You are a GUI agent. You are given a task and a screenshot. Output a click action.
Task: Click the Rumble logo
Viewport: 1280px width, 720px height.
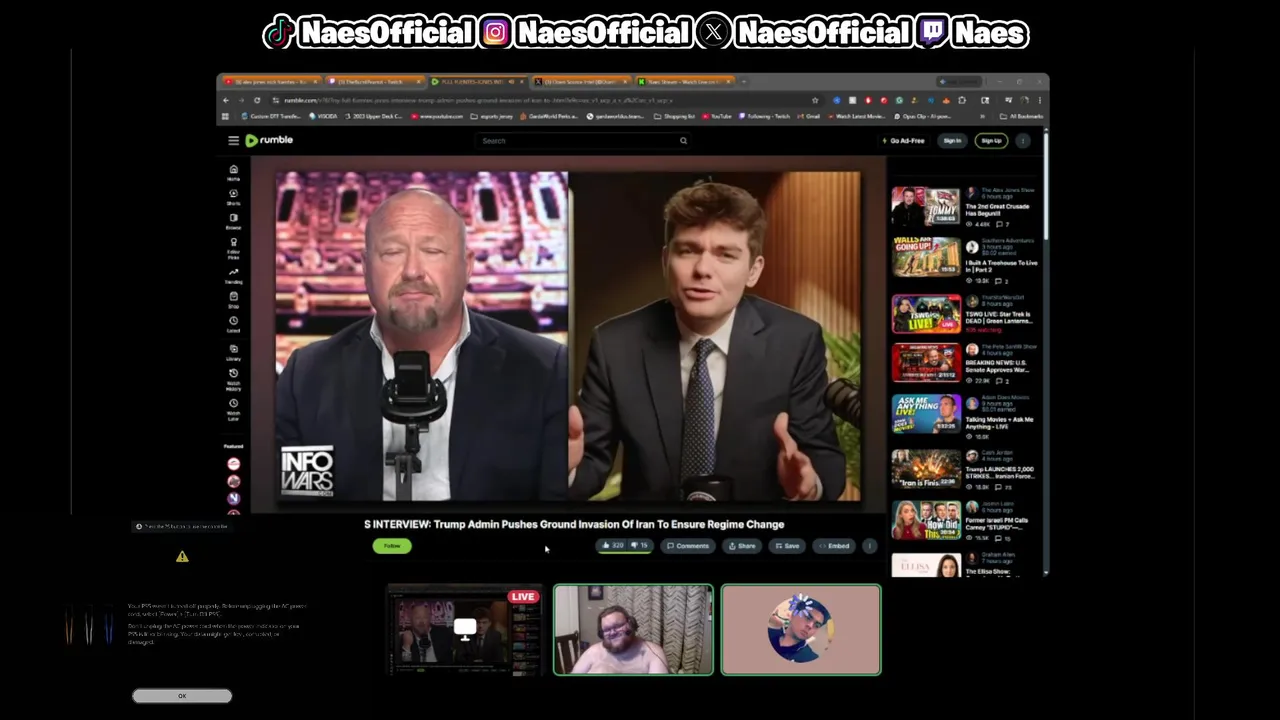click(x=269, y=140)
